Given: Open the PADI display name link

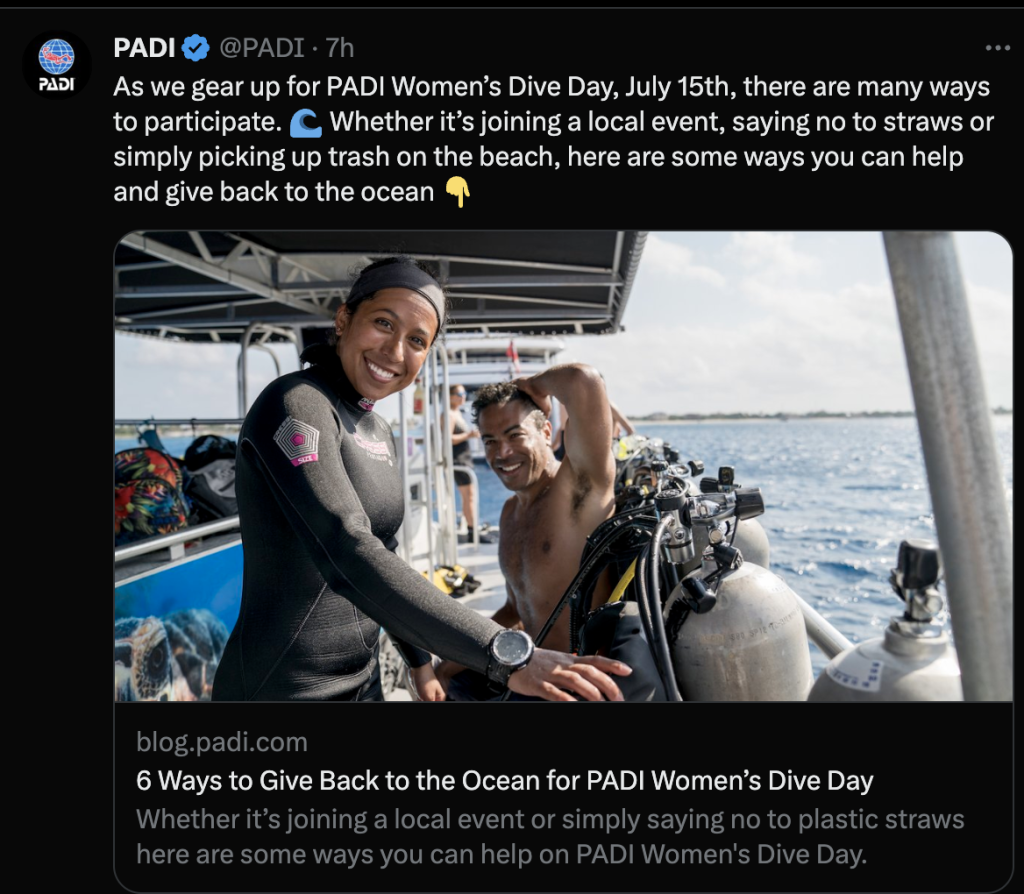Looking at the screenshot, I should click(x=144, y=48).
